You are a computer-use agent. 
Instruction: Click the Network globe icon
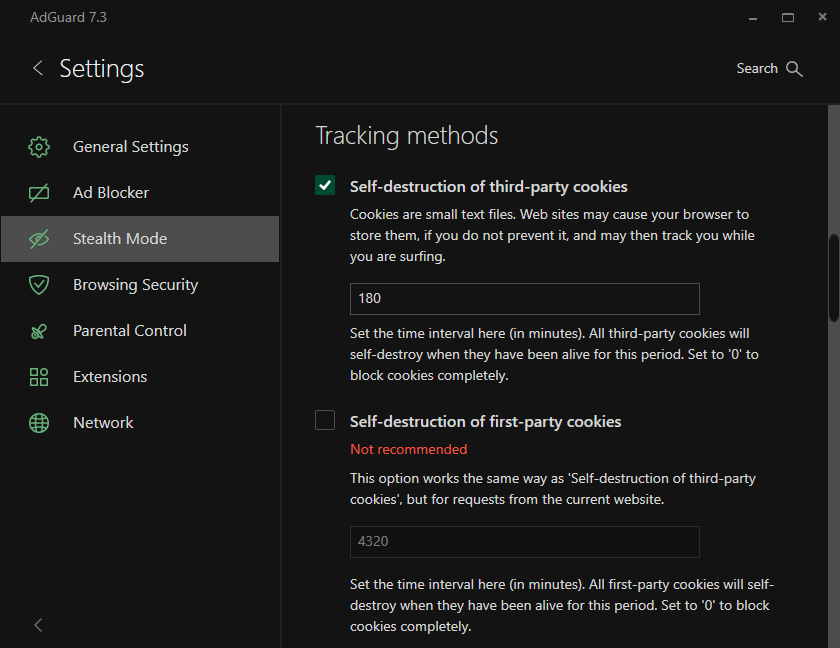tap(39, 423)
